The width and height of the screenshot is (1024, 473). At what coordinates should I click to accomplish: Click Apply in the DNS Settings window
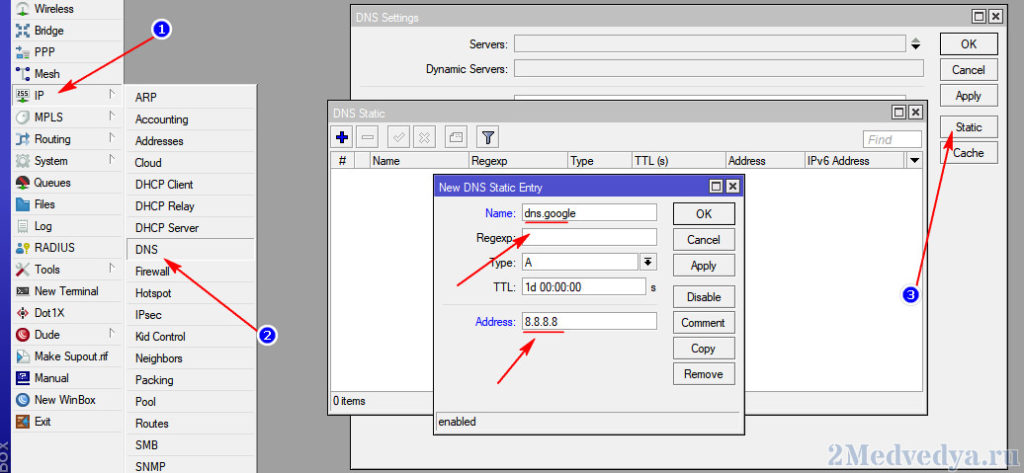[969, 95]
